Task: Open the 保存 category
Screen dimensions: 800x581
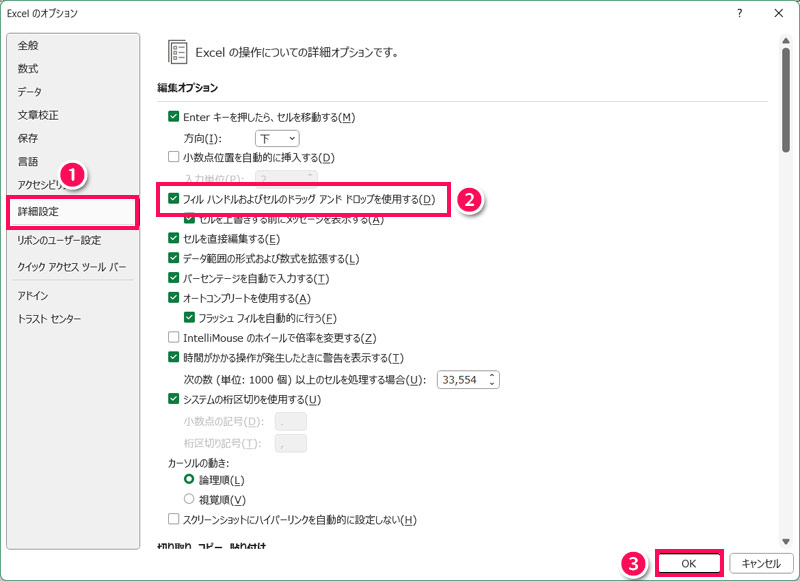Action: (x=28, y=138)
